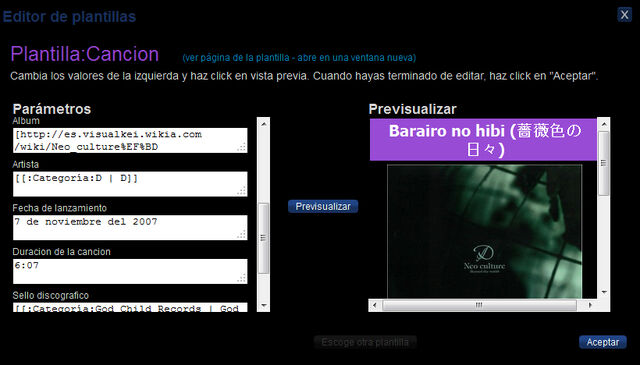Screen dimensions: 640x365
Task: Focus the 'Duracion de la cancion' field
Action: click(x=130, y=272)
